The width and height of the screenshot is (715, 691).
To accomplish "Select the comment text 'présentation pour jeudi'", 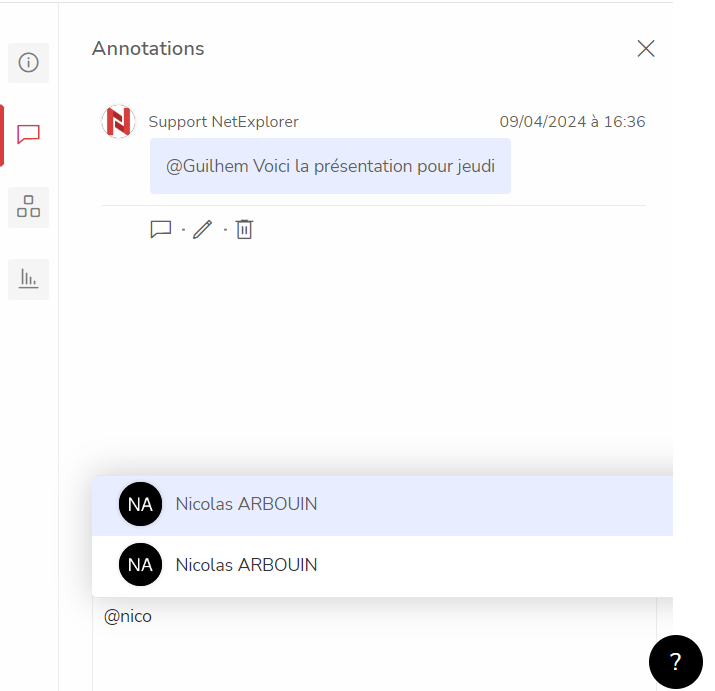I will click(x=404, y=166).
